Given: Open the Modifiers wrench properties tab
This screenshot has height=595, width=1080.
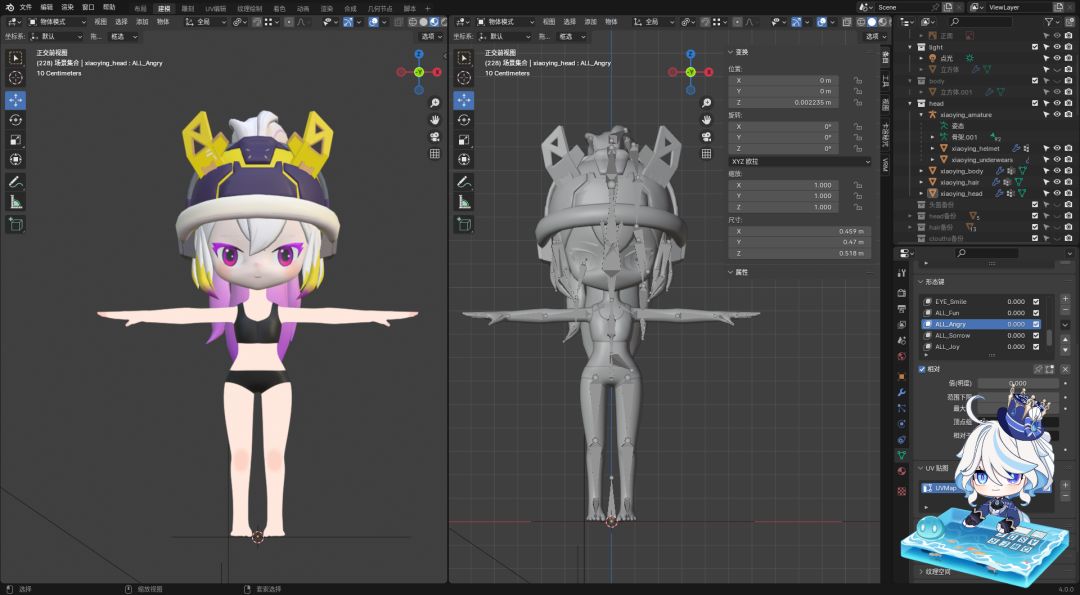Looking at the screenshot, I should [x=902, y=392].
